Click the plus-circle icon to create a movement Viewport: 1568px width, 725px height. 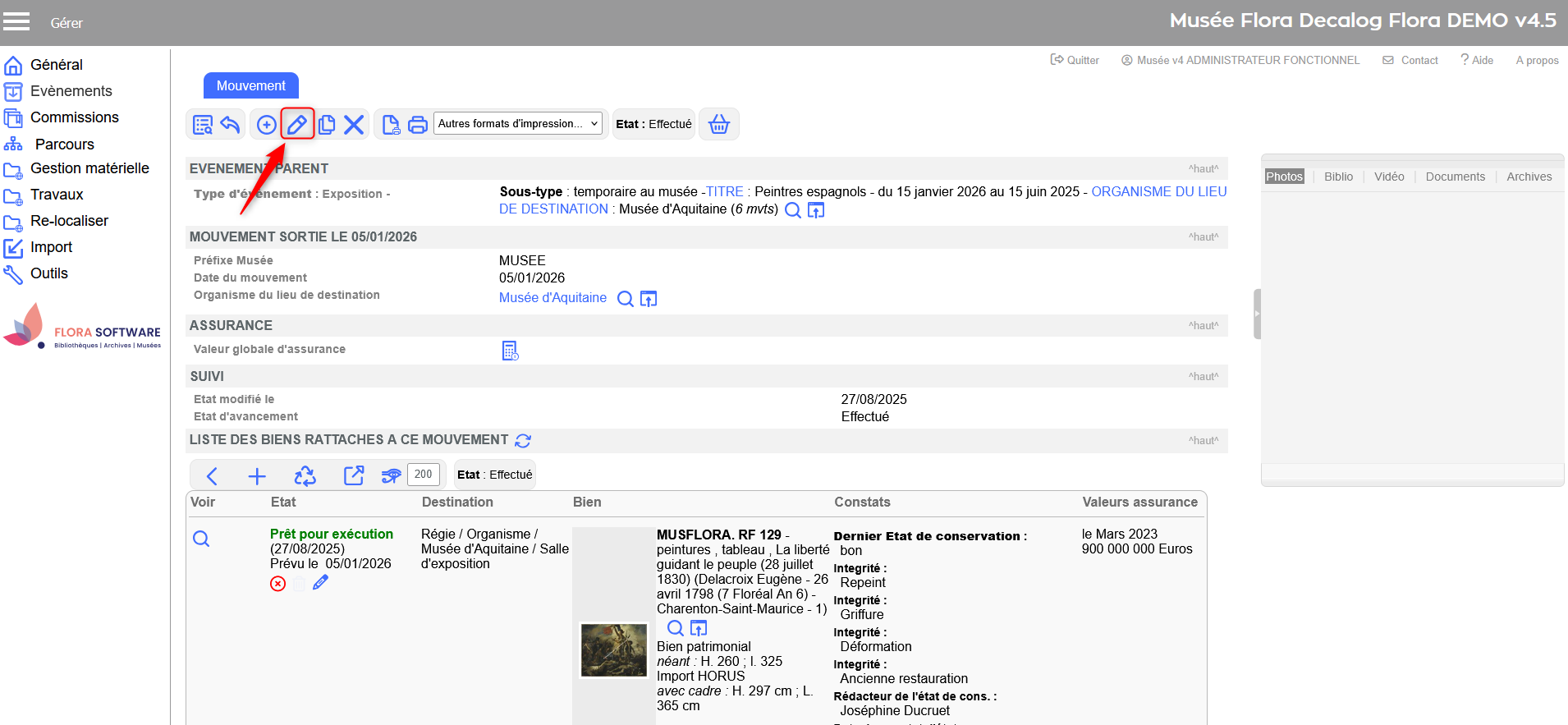click(x=266, y=125)
